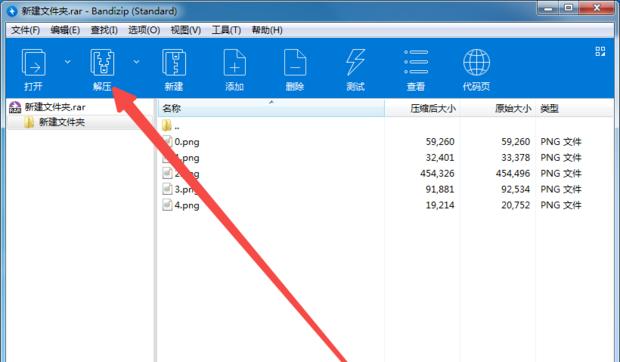
Task: Click original size value 92,534
Action: click(x=516, y=189)
